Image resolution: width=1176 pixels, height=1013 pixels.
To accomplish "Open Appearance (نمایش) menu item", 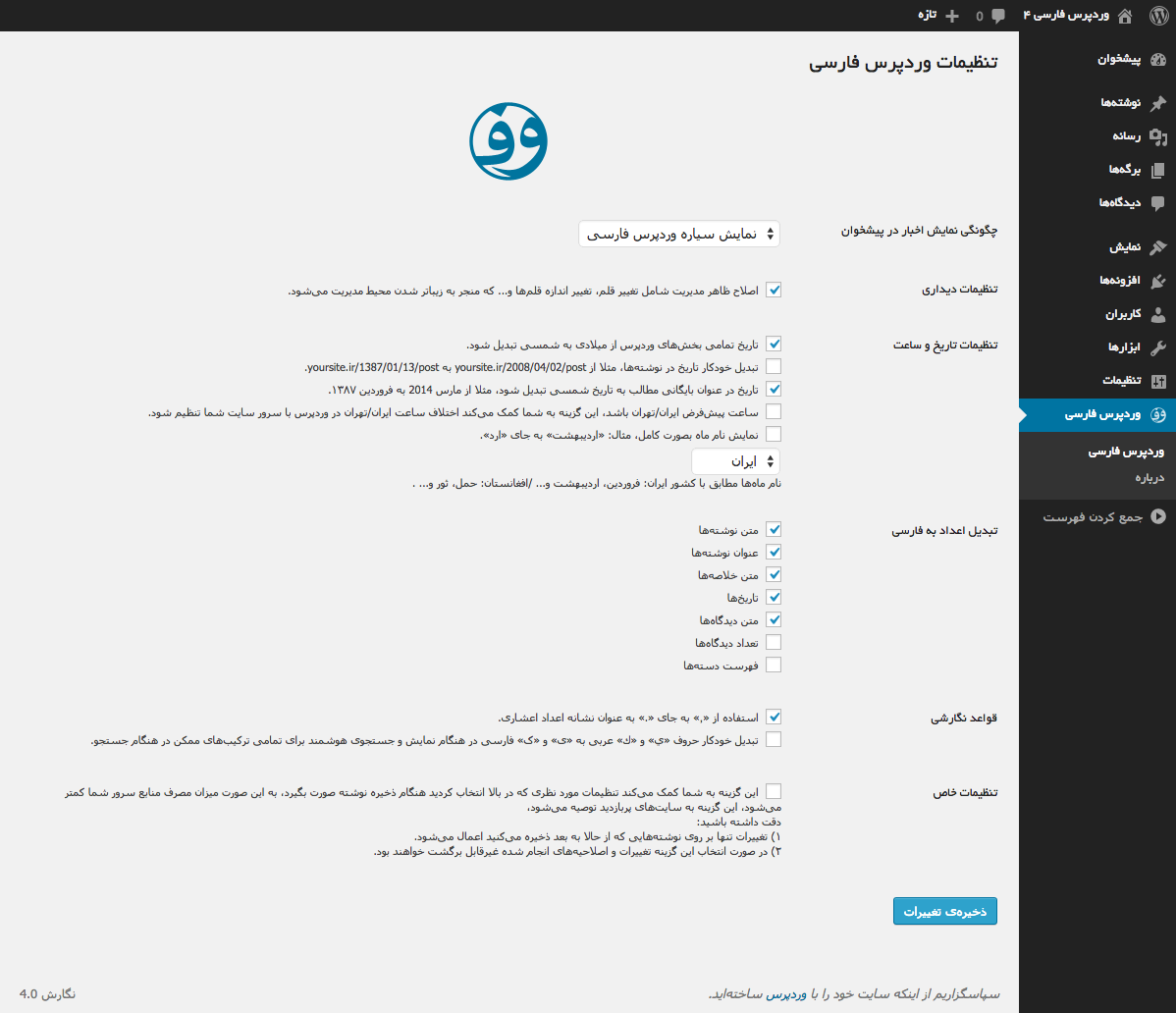I will [1097, 247].
